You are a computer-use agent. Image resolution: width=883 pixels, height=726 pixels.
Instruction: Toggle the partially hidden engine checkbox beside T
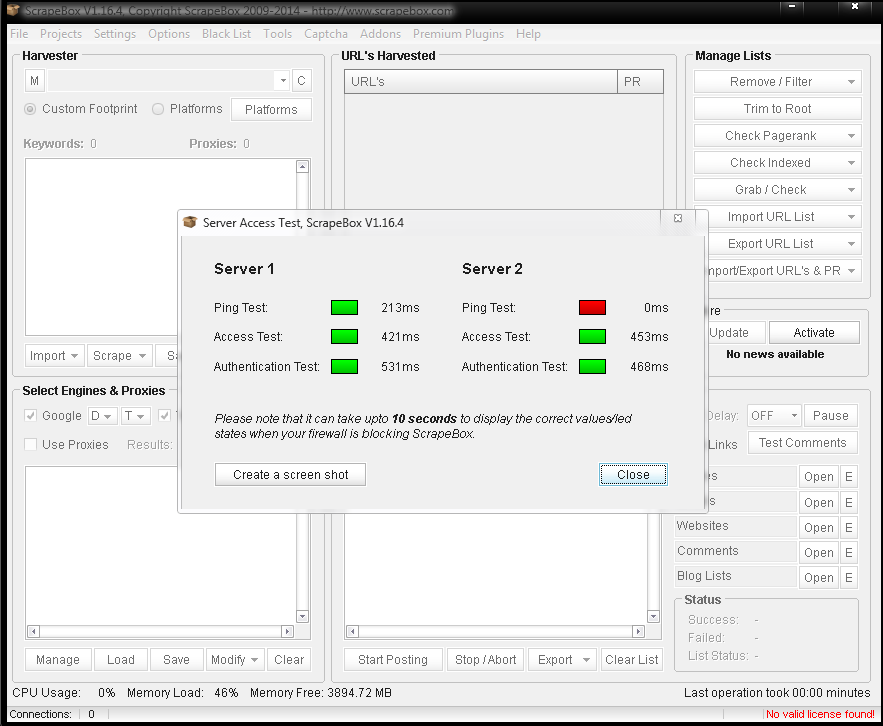click(164, 416)
